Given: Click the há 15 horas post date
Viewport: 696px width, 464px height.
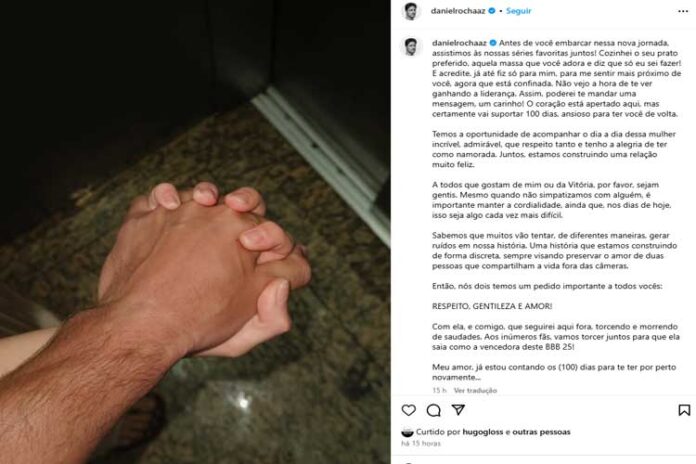Looking at the screenshot, I should point(421,443).
